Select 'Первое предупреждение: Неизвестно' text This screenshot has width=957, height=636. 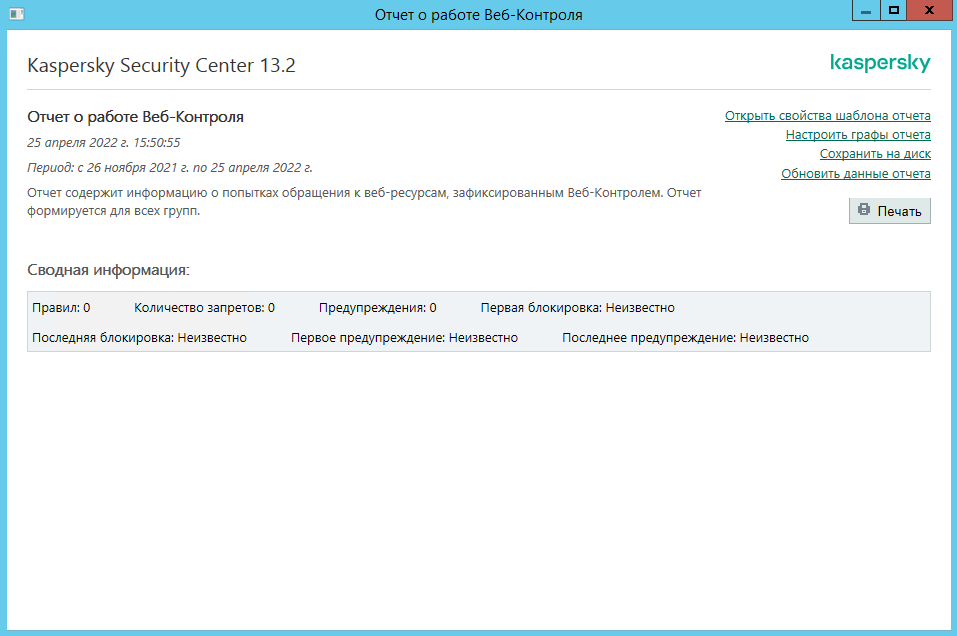coord(404,338)
